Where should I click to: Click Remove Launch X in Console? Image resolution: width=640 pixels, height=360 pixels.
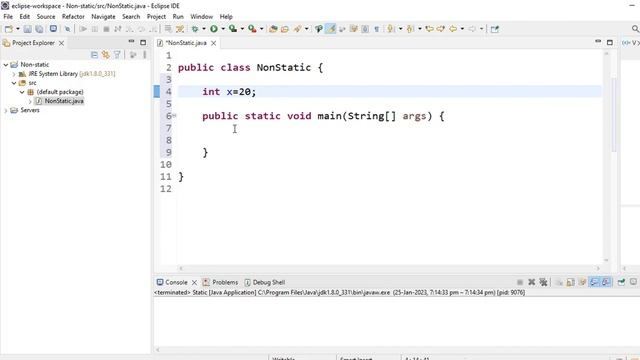(531, 282)
